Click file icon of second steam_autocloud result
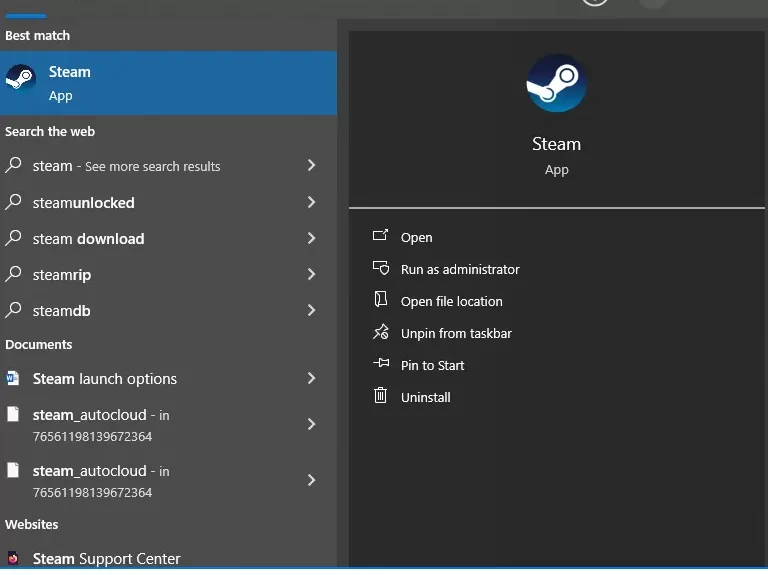 [x=13, y=470]
